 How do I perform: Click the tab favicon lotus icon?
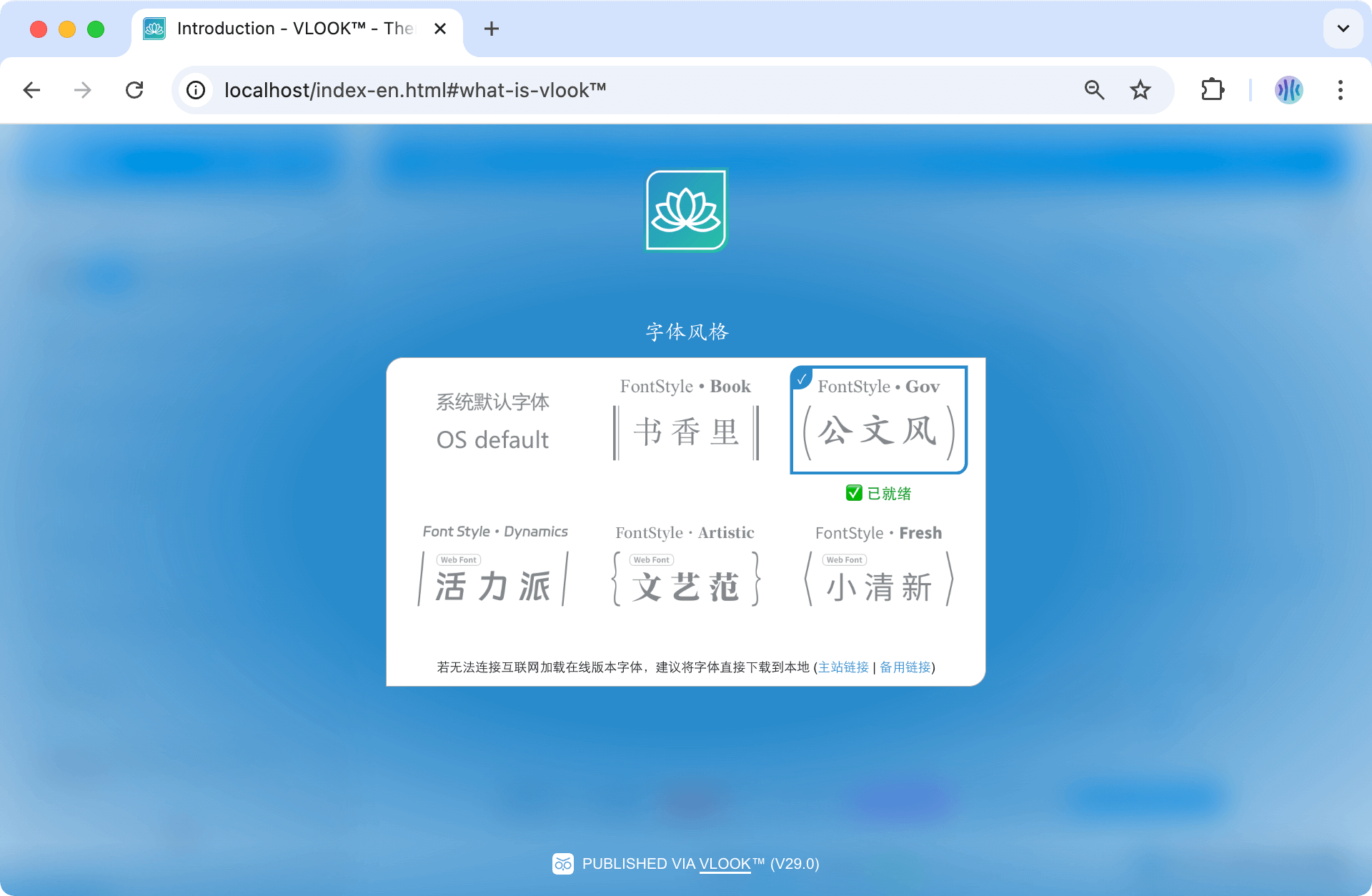(x=154, y=29)
